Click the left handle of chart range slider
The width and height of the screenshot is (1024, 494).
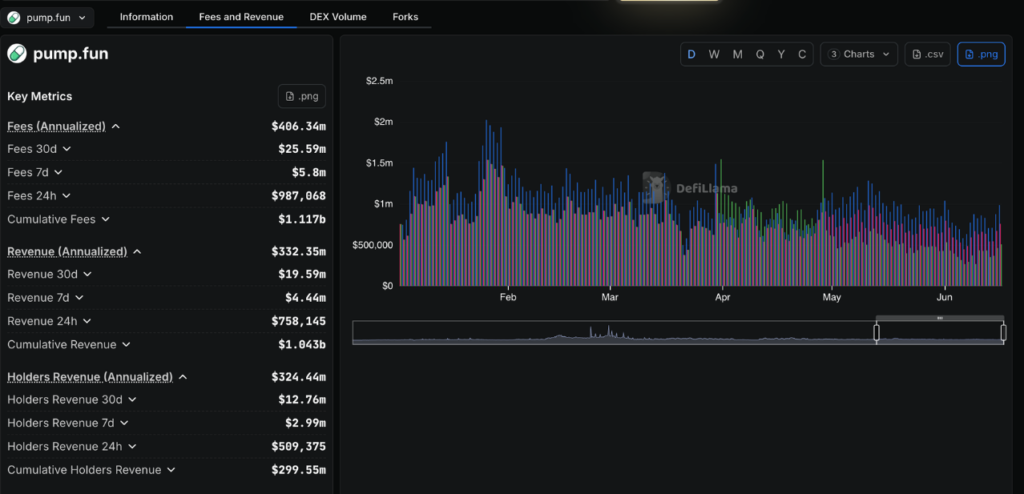876,333
